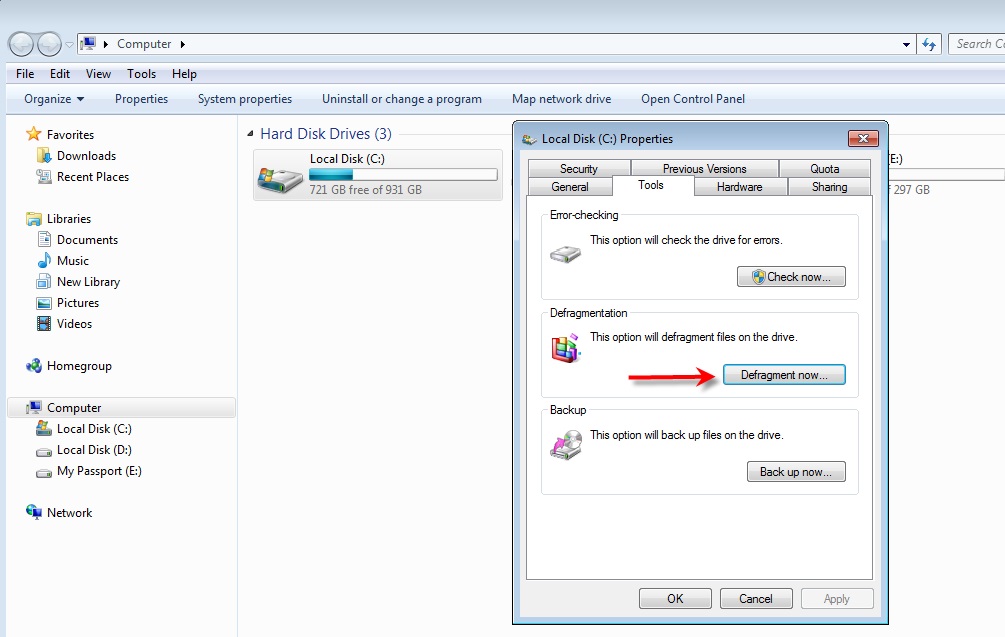Open the address bar history dropdown
Image resolution: width=1005 pixels, height=637 pixels.
[906, 44]
